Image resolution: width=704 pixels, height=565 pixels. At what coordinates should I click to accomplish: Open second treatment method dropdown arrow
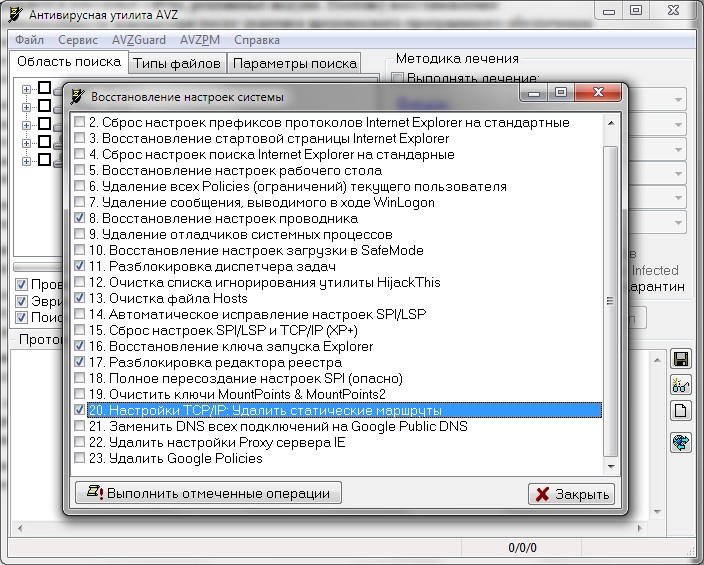pyautogui.click(x=679, y=124)
